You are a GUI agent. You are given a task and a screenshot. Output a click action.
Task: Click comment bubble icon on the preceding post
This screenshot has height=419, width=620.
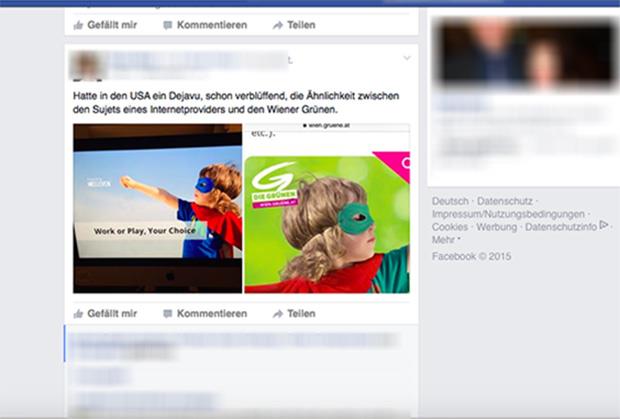(168, 25)
